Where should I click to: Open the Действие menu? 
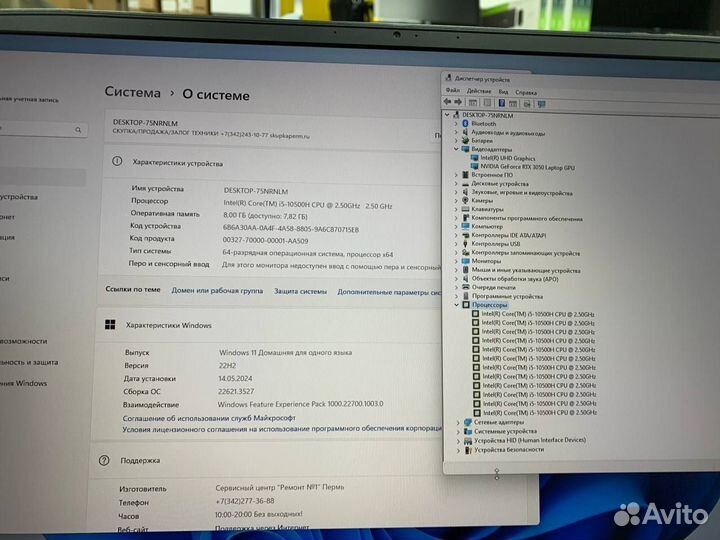tap(478, 91)
